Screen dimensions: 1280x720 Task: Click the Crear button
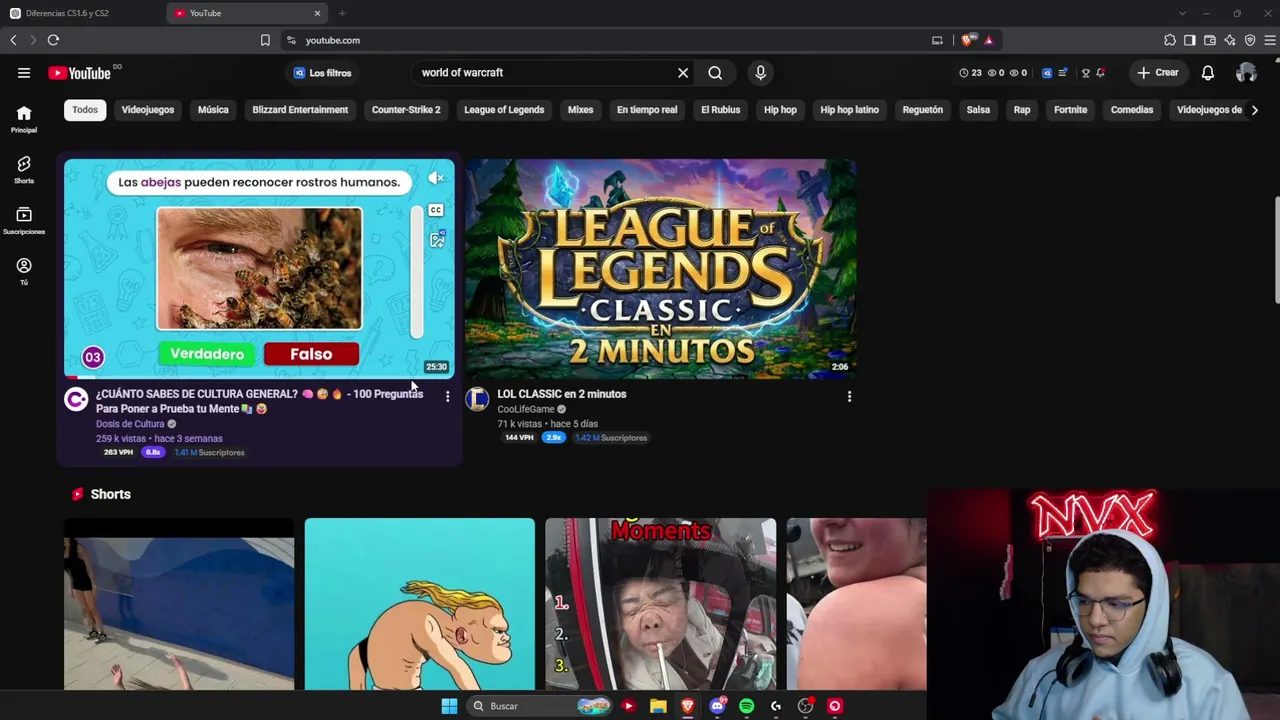(1158, 73)
